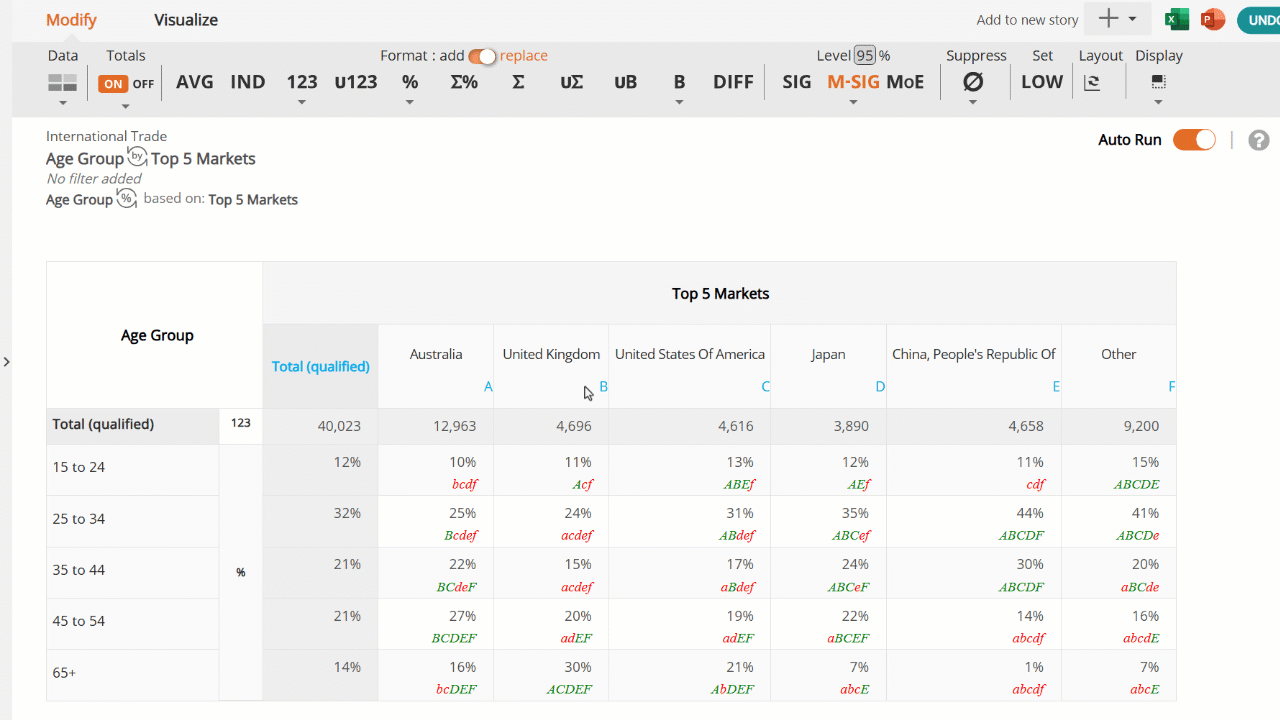Open the M-SIG dropdown arrow

tap(853, 103)
